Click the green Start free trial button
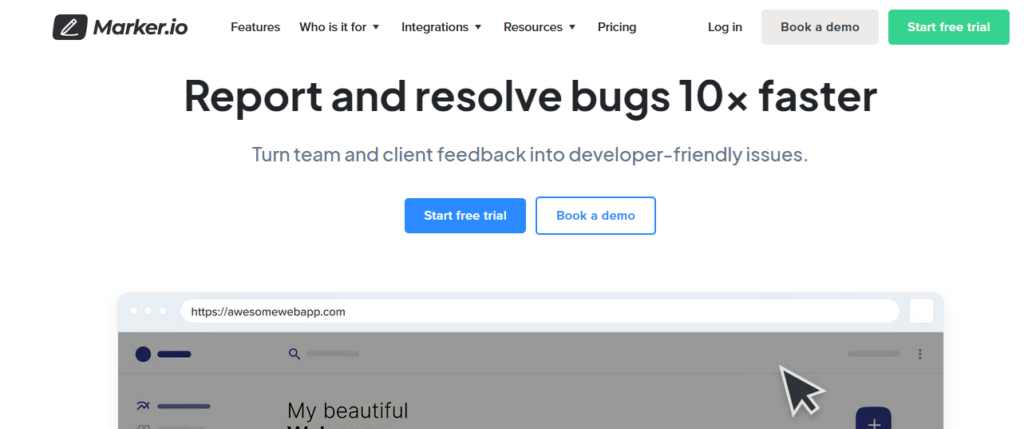 coord(948,27)
